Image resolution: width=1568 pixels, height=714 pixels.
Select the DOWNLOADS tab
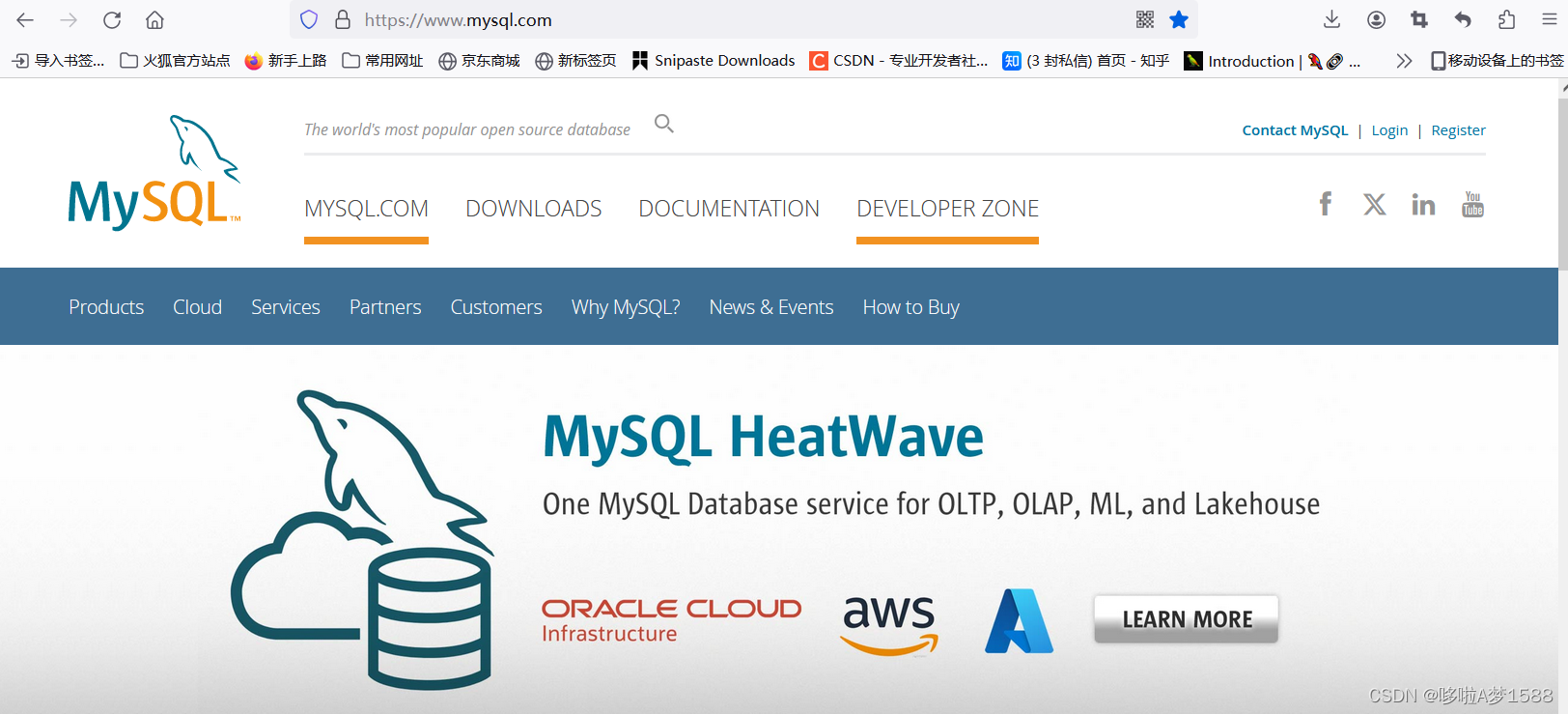pyautogui.click(x=534, y=209)
